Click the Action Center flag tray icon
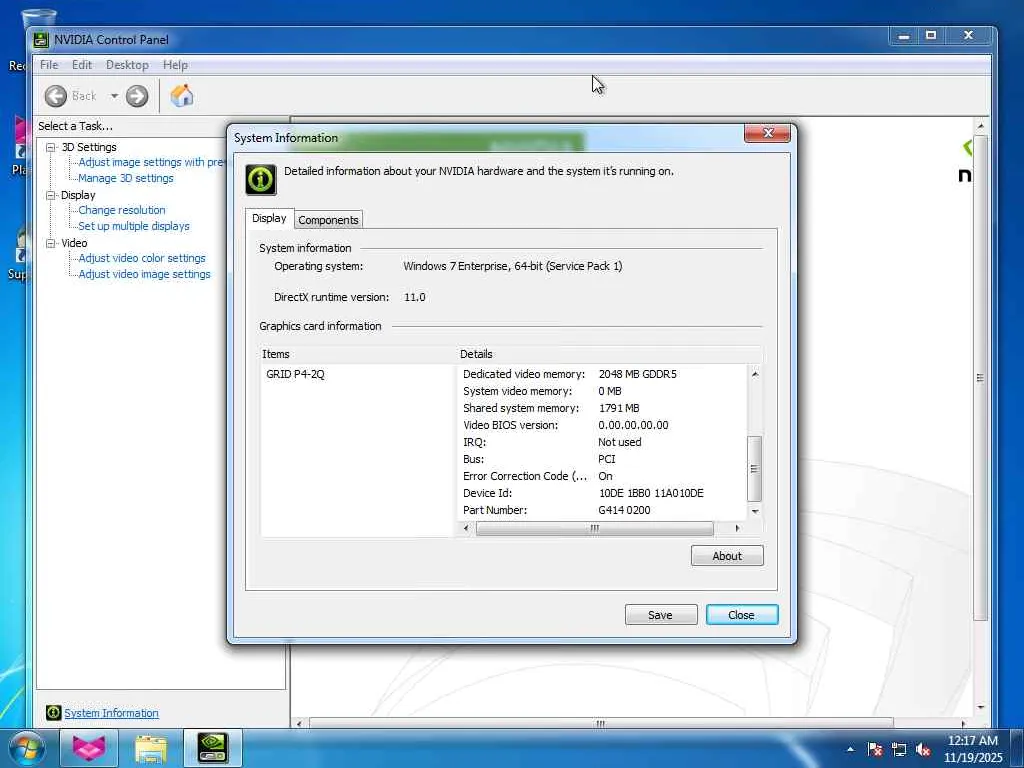 point(875,749)
